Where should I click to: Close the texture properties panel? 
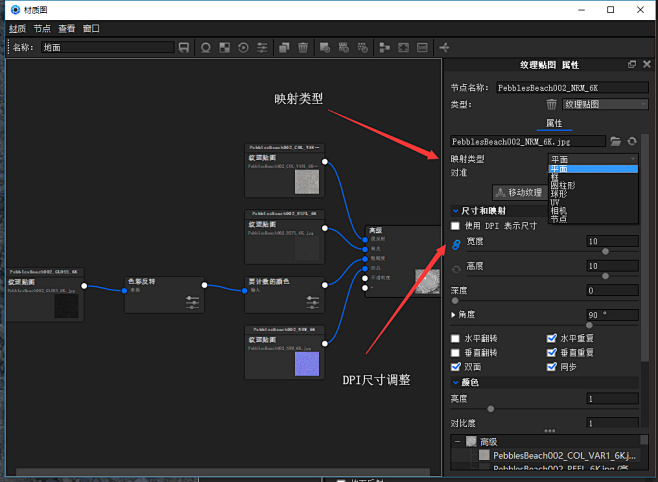point(647,64)
